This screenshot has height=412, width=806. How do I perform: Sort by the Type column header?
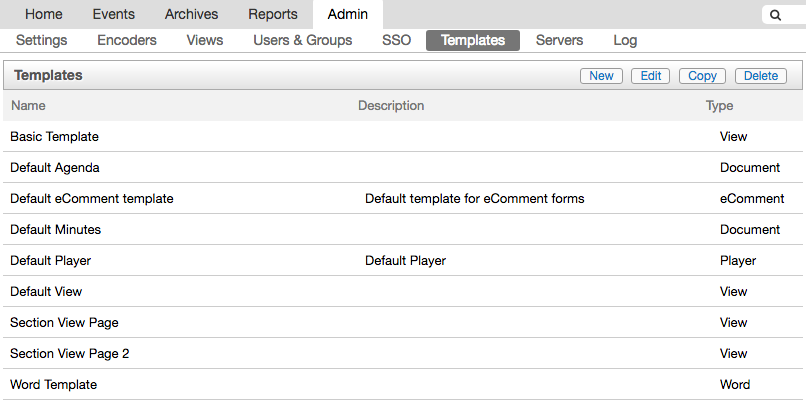(719, 105)
